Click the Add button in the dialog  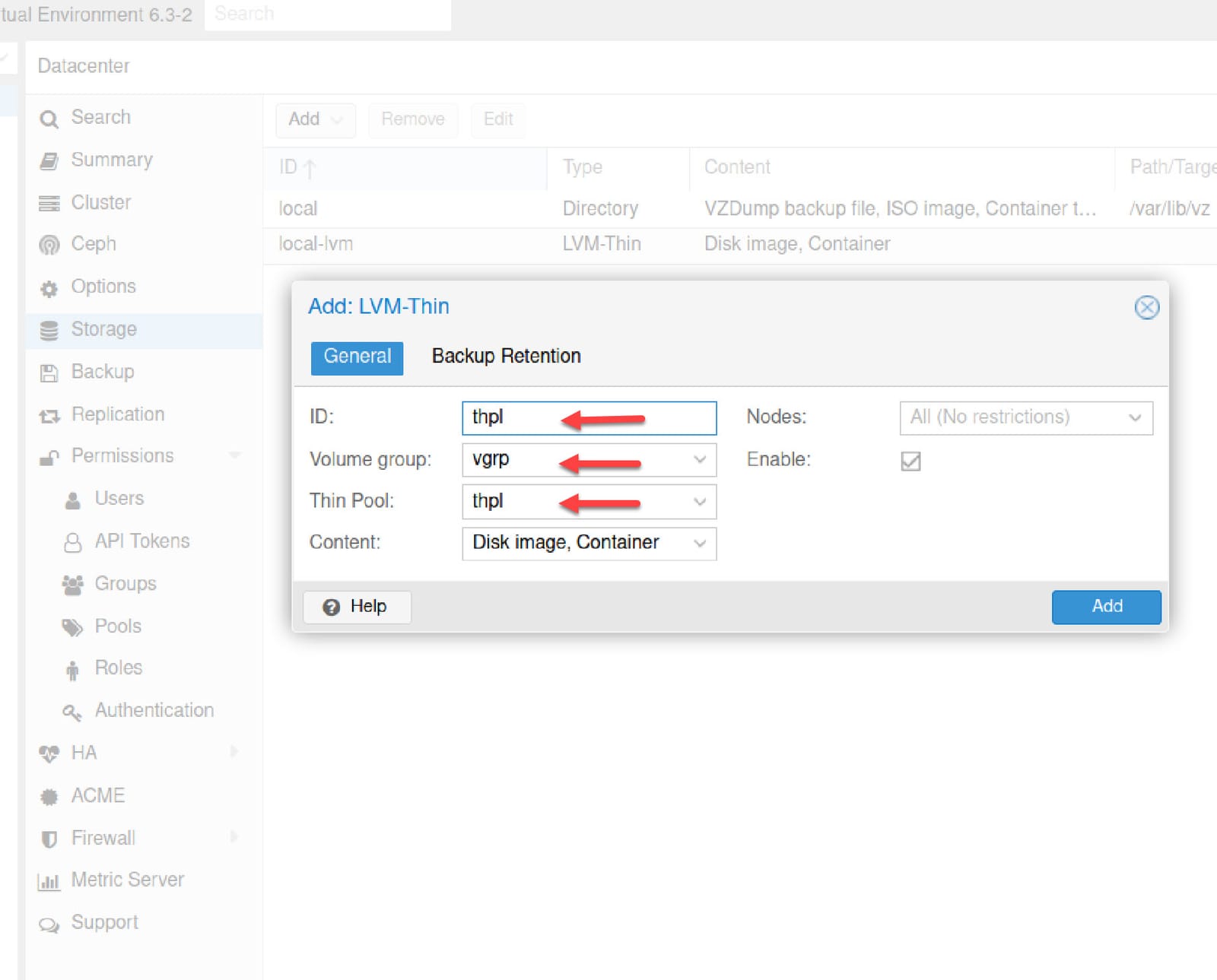pos(1106,607)
